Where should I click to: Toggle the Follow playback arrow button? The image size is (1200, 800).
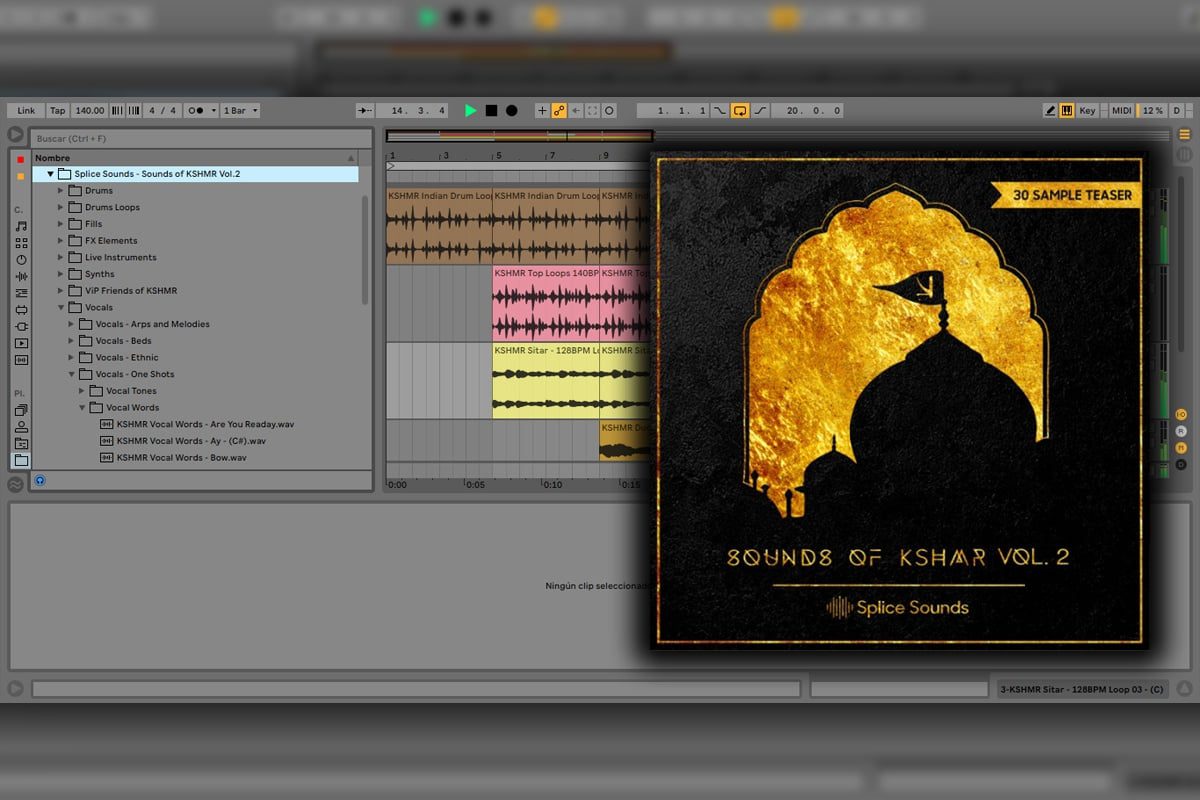coord(365,111)
